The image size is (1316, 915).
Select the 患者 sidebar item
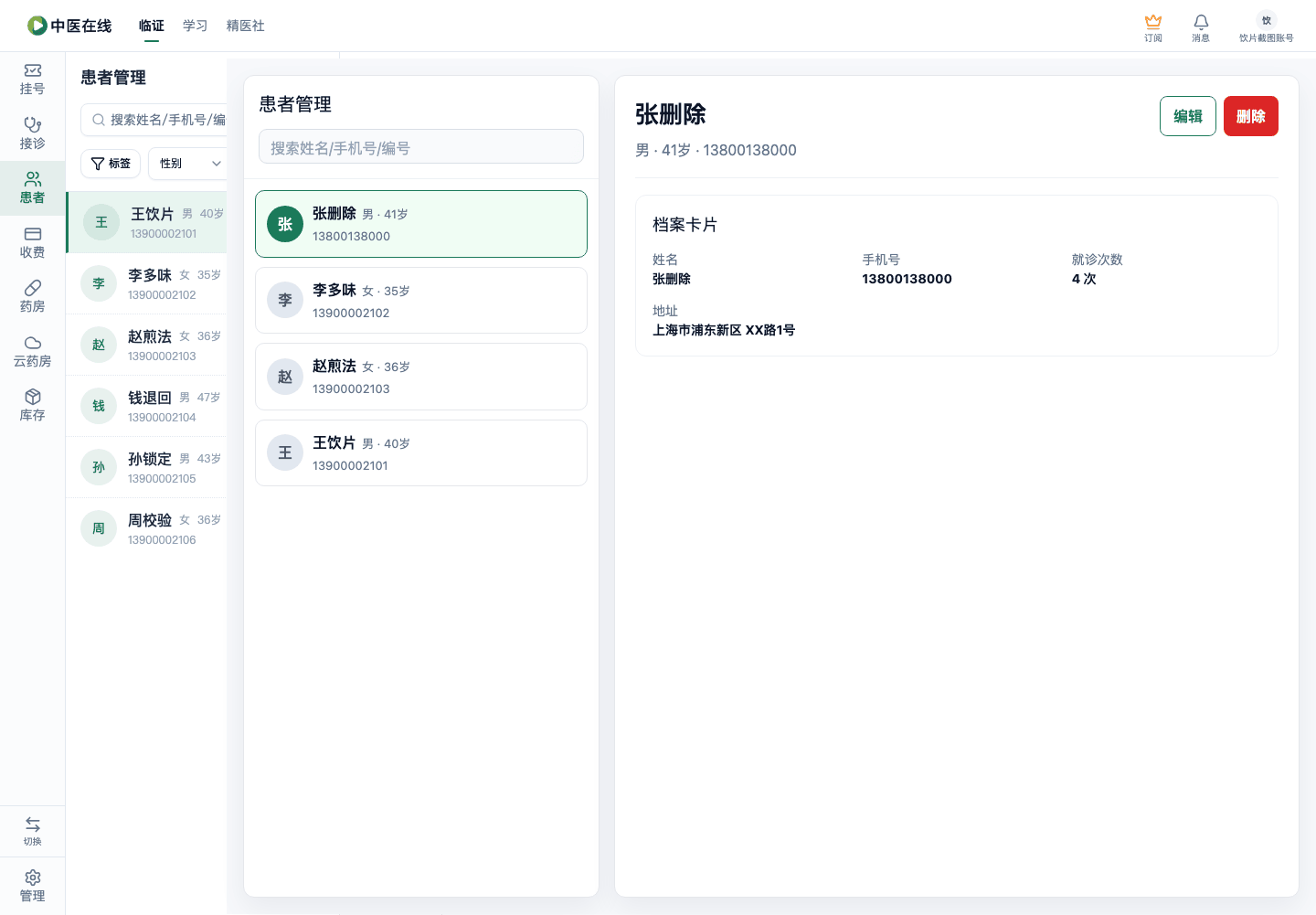tap(32, 188)
